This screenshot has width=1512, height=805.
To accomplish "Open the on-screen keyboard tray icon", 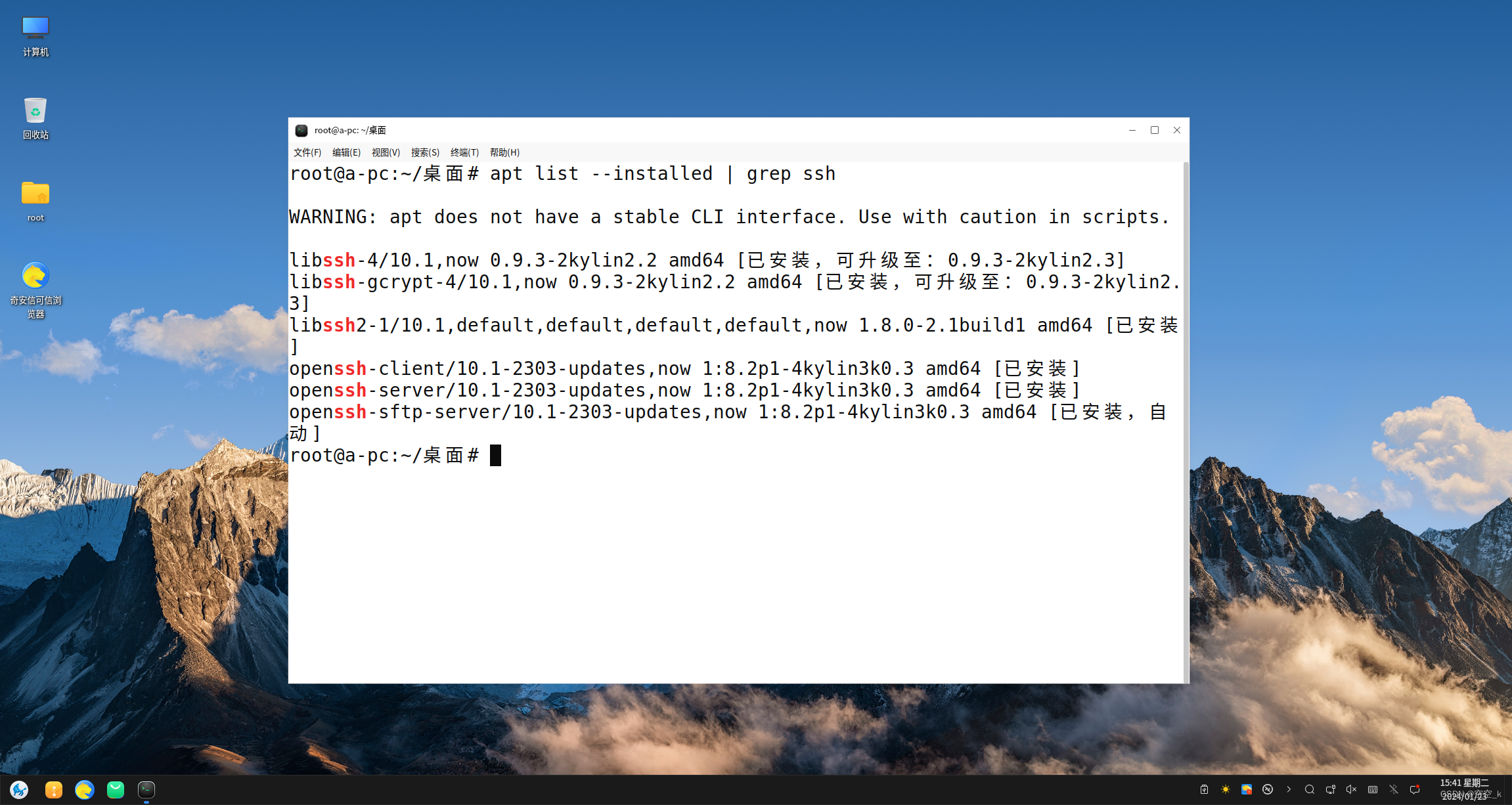I will (1372, 789).
